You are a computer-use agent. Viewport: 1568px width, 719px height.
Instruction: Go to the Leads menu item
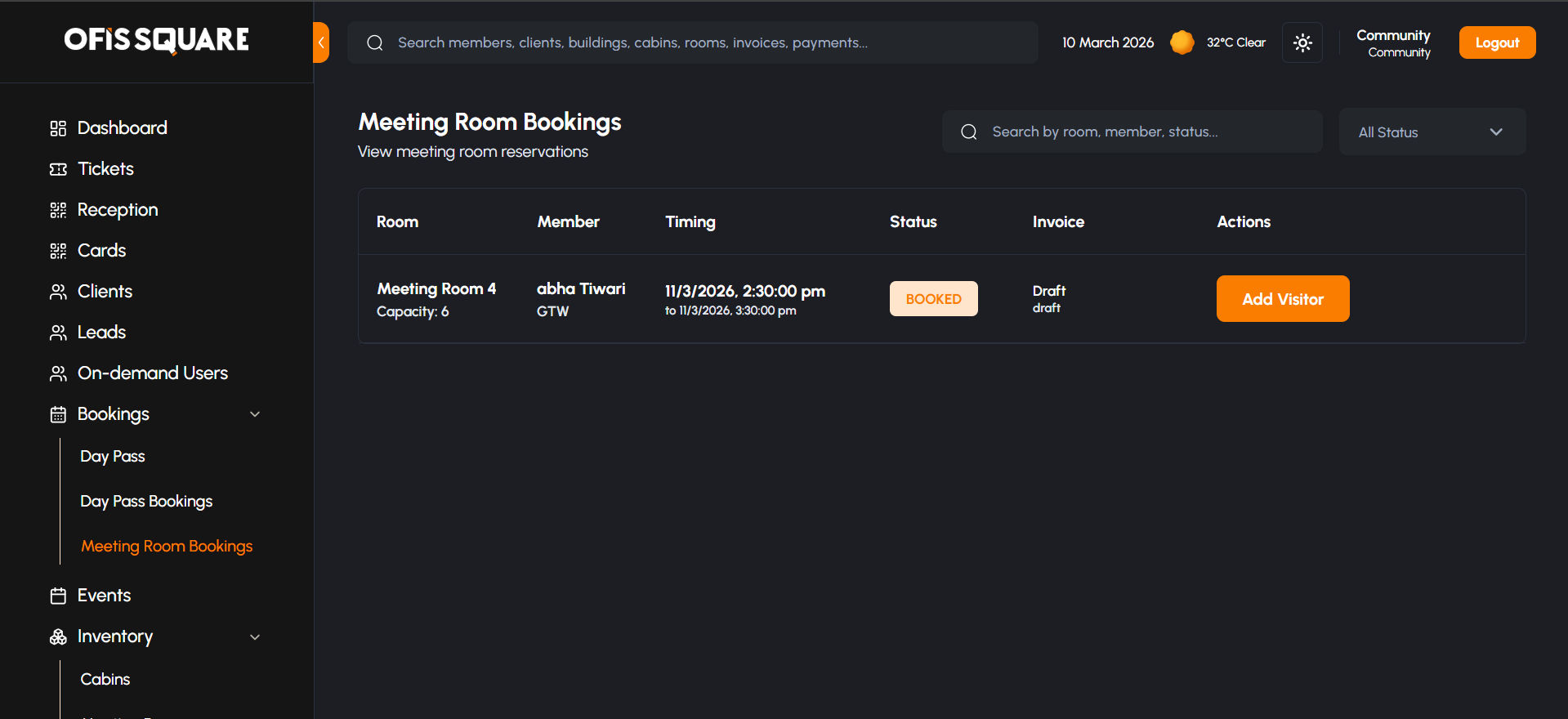101,333
